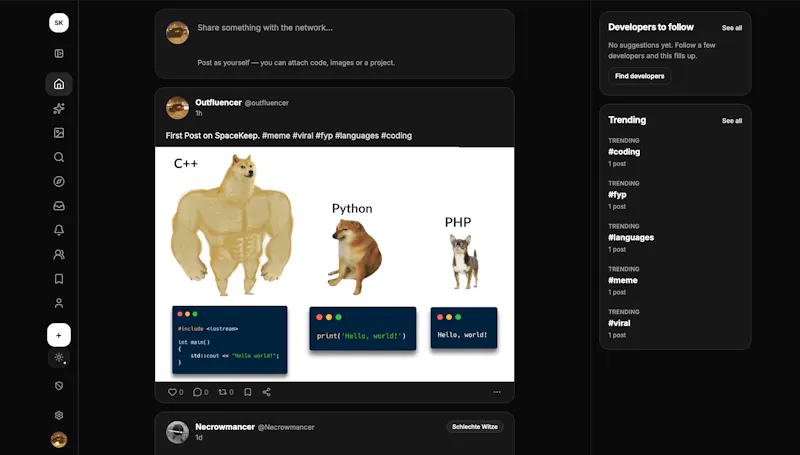The image size is (800, 455).
Task: Open the image gallery icon in sidebar
Action: [59, 133]
